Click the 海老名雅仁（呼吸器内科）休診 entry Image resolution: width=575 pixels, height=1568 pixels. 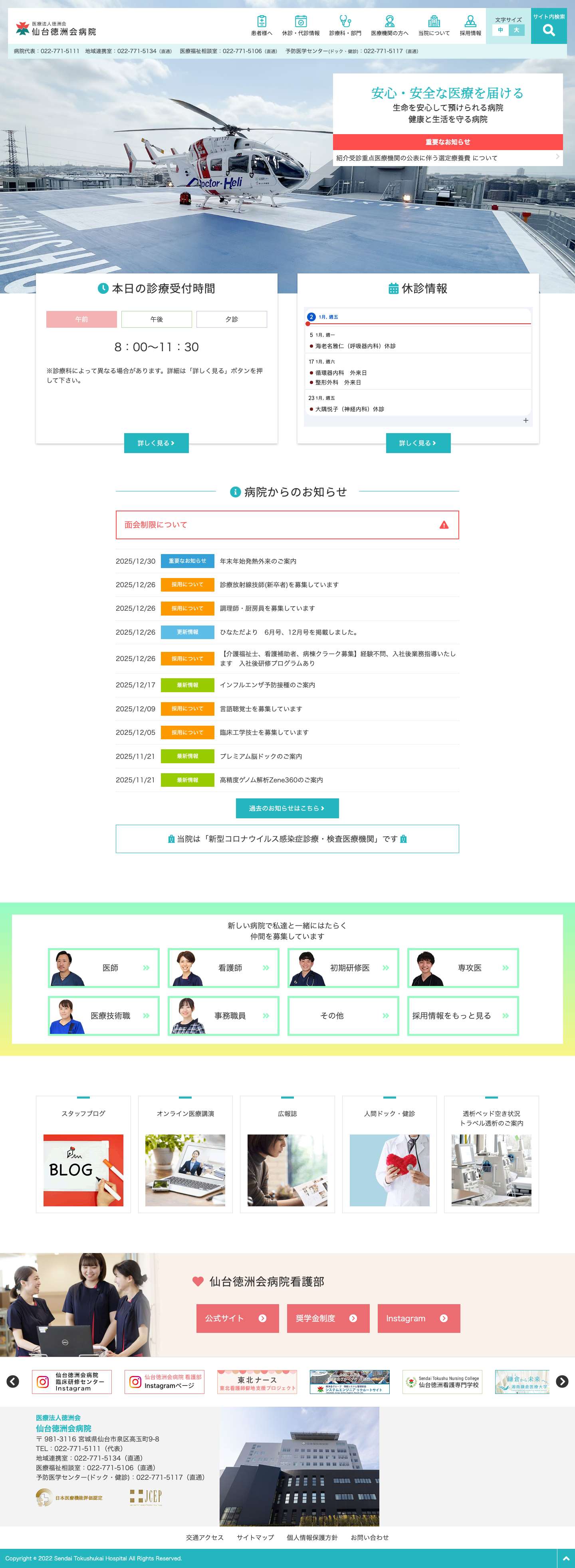point(355,346)
